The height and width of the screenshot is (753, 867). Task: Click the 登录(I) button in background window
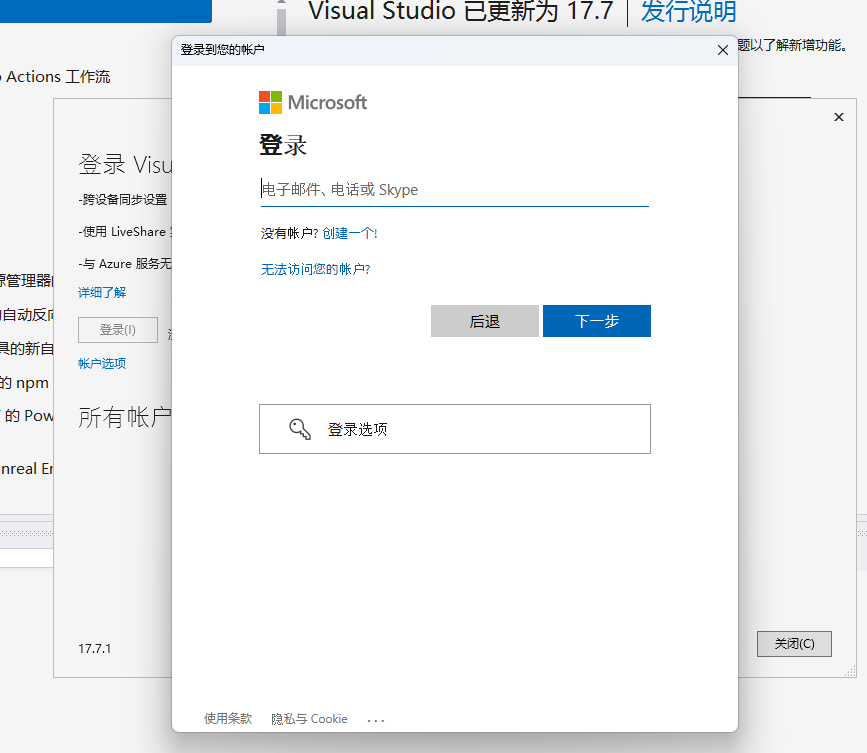coord(118,330)
